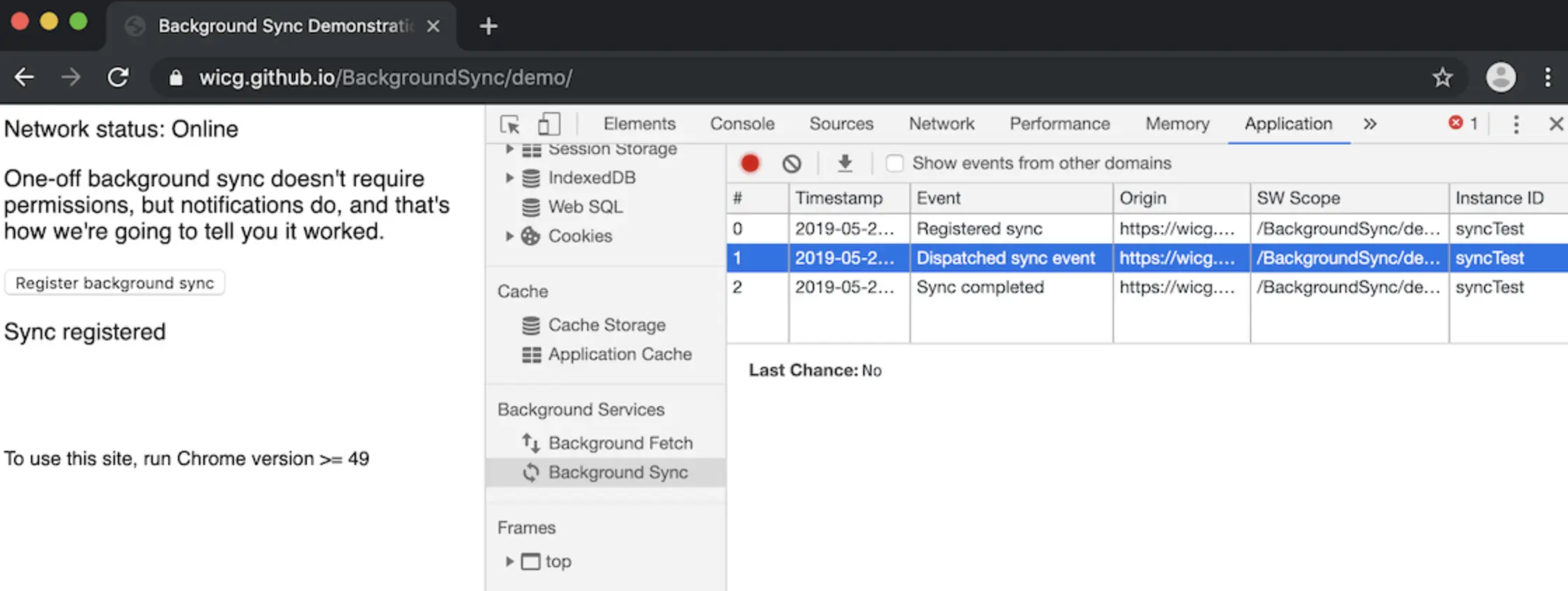Viewport: 1568px width, 591px height.
Task: Click the red record events button
Action: point(750,163)
